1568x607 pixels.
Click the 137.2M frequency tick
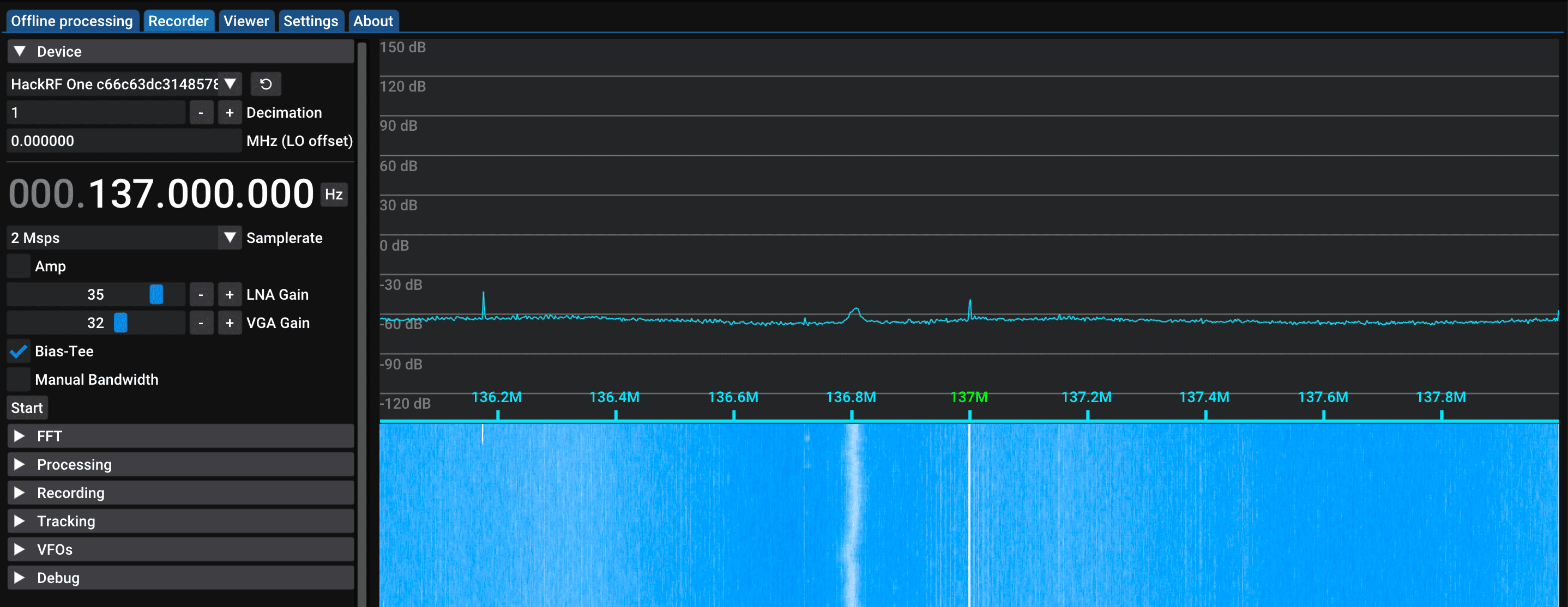coord(1087,397)
